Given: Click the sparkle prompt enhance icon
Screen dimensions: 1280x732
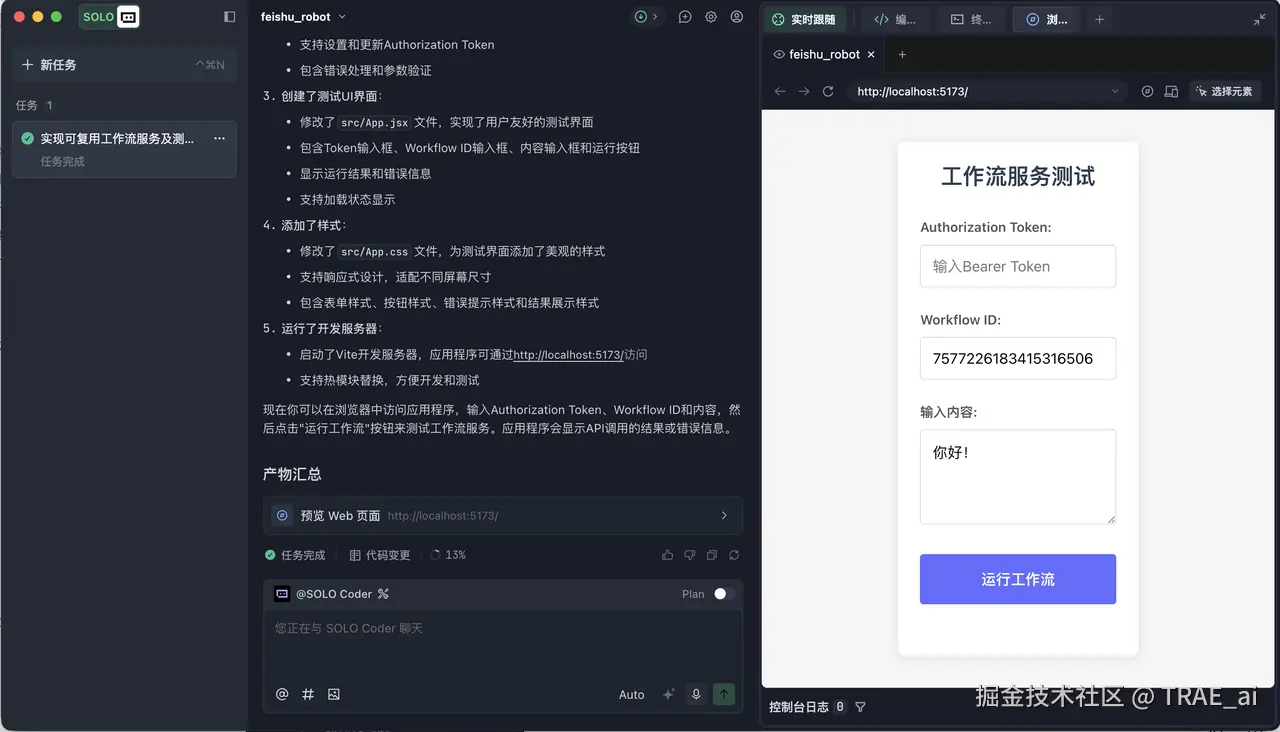Looking at the screenshot, I should pyautogui.click(x=669, y=694).
